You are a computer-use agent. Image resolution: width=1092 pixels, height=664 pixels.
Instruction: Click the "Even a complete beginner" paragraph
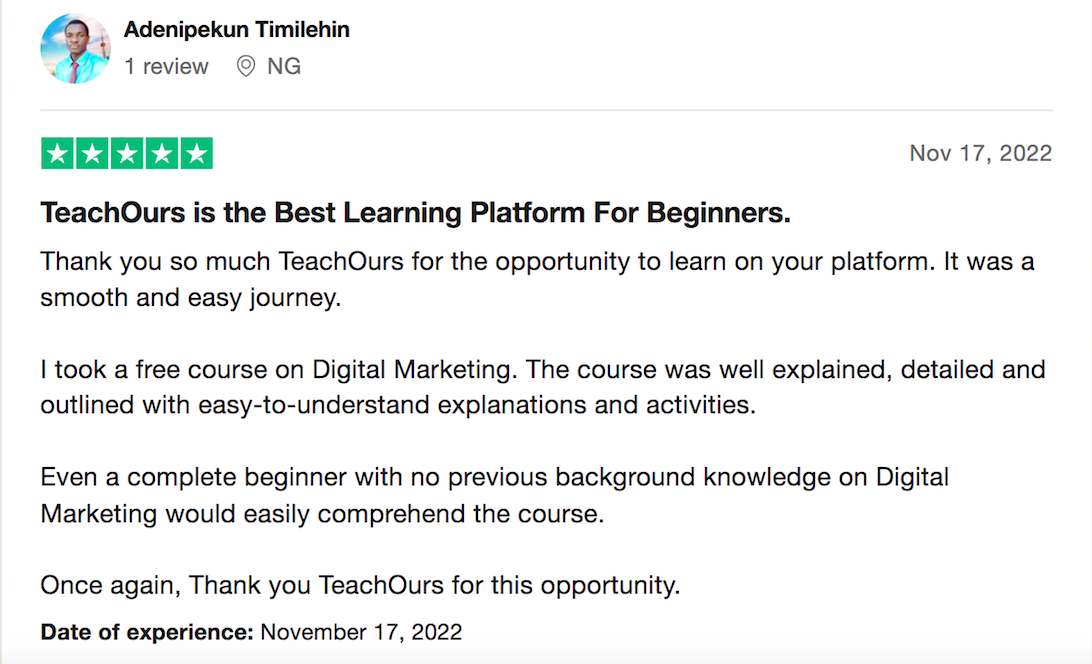click(x=494, y=495)
